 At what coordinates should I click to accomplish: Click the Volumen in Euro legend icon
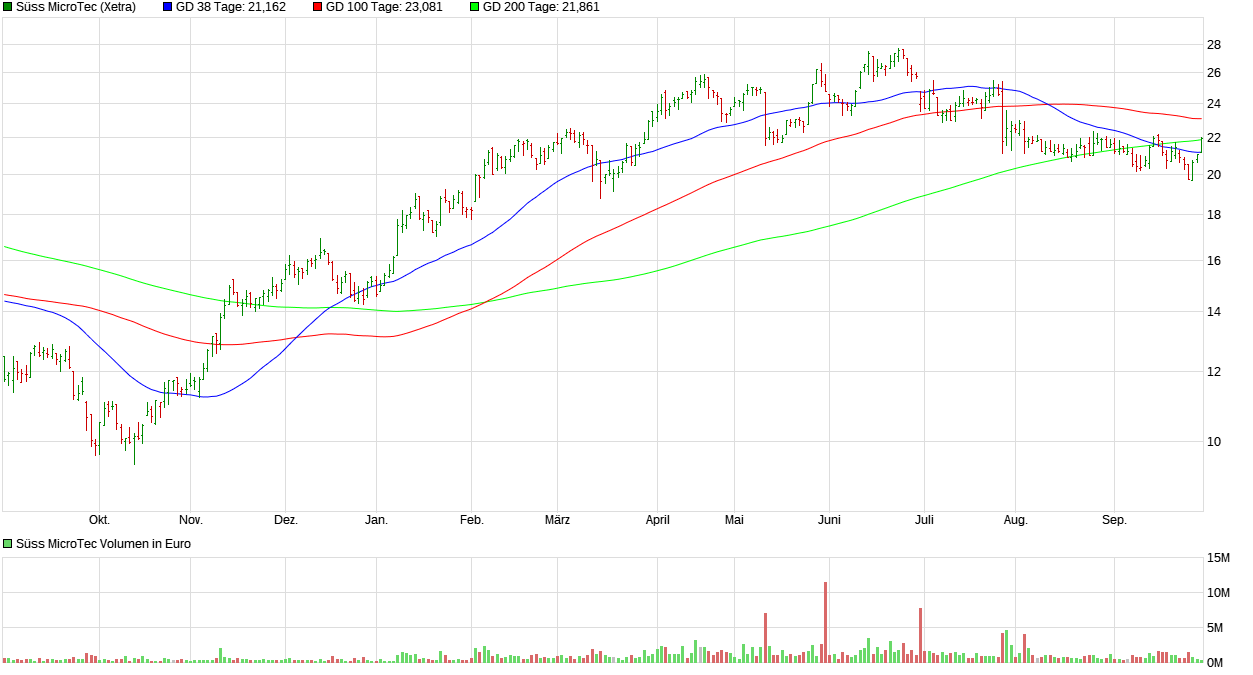8,544
